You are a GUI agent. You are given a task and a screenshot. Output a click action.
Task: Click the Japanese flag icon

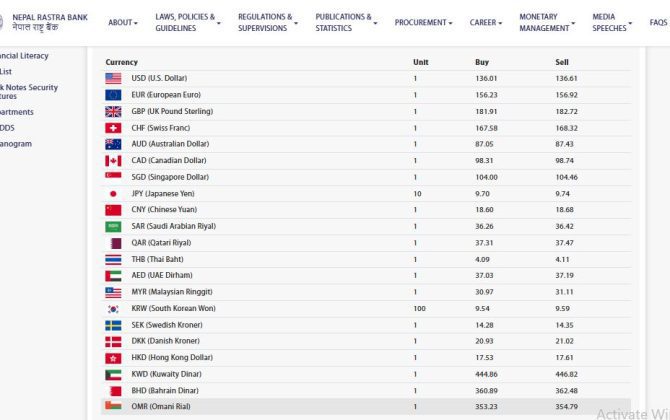pyautogui.click(x=113, y=193)
